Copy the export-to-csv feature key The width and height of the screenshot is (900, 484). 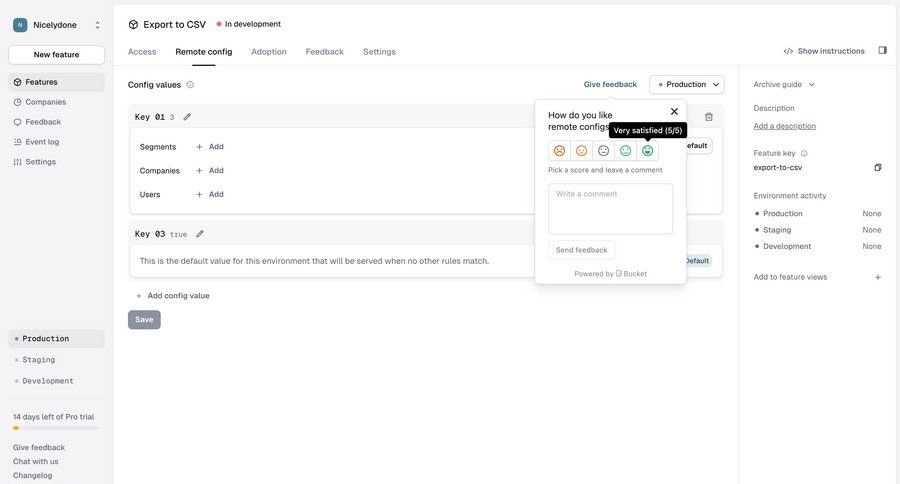pyautogui.click(x=878, y=168)
